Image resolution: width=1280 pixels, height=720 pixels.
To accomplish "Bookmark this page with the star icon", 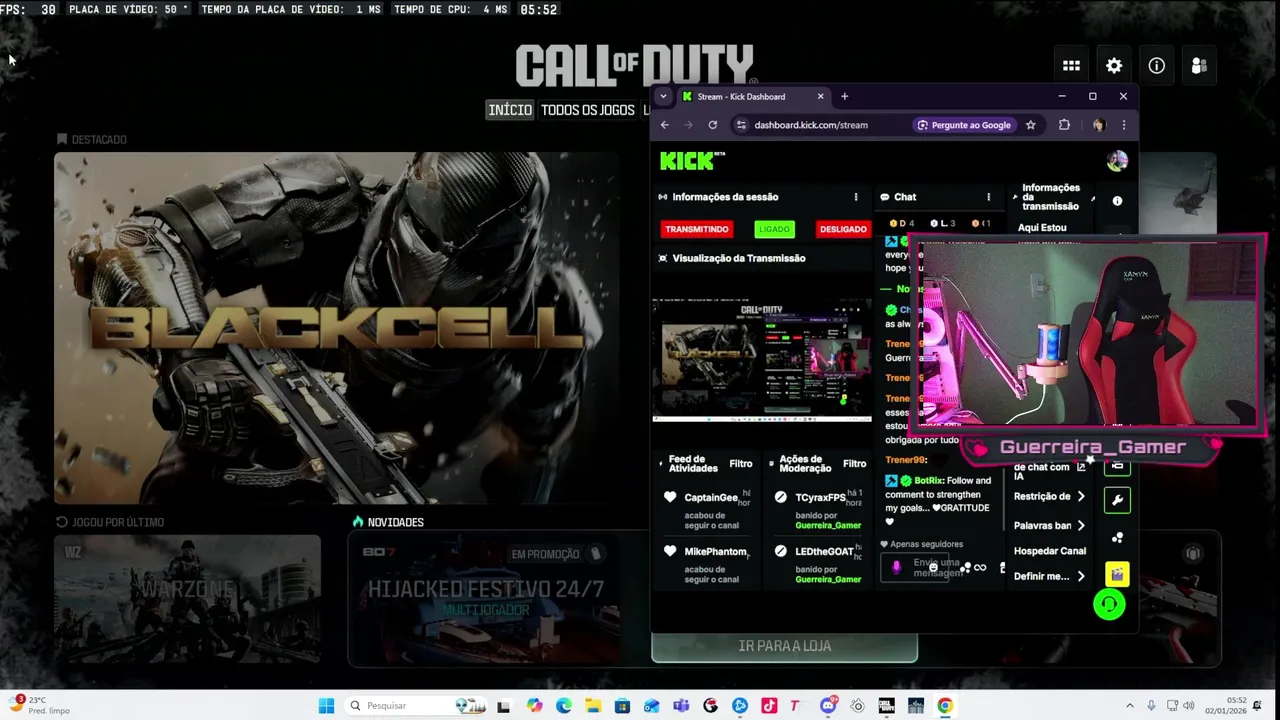I will 1030,125.
